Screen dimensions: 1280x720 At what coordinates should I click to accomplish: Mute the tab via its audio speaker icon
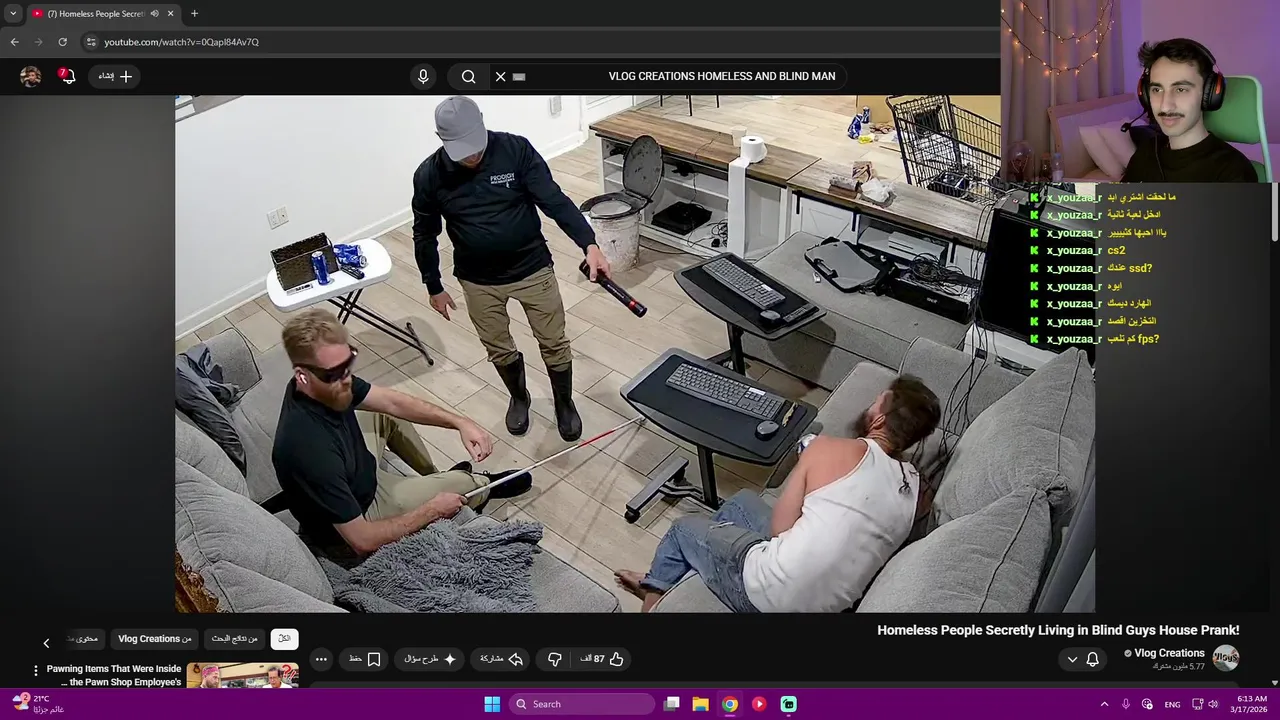(154, 14)
